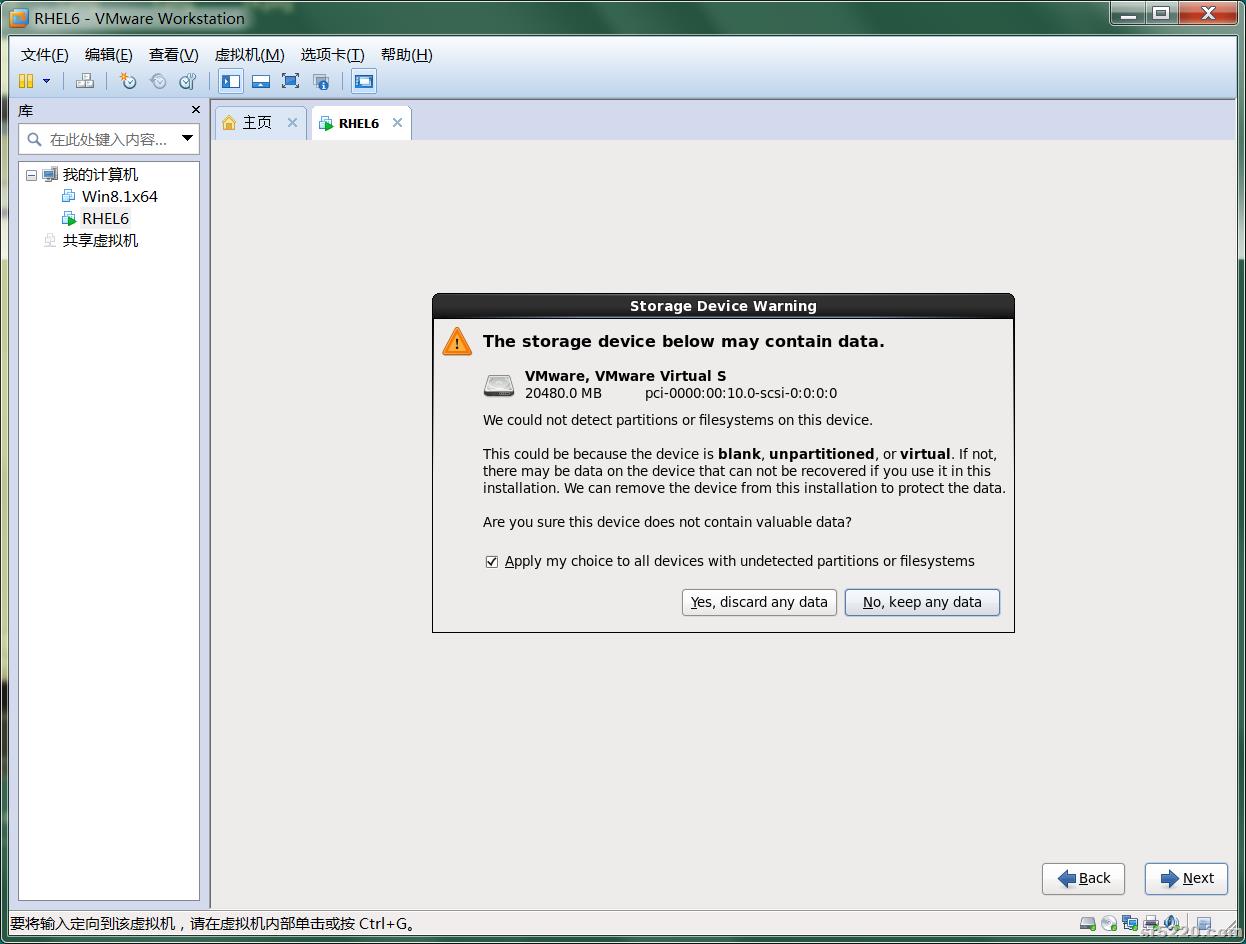The image size is (1246, 944).
Task: Collapse the 我的计算机 tree node
Action: pyautogui.click(x=31, y=175)
